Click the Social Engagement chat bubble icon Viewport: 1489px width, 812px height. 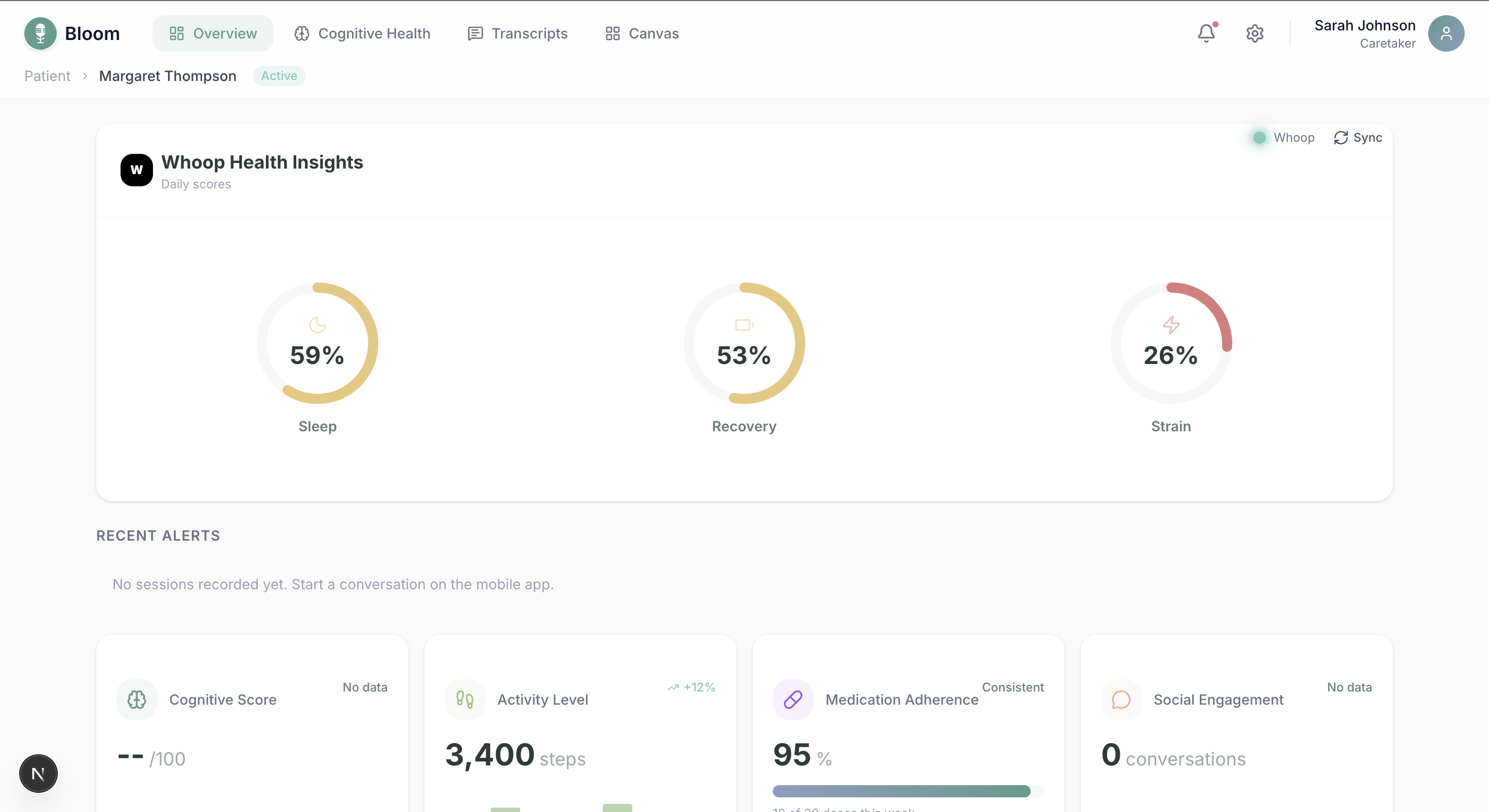[1121, 699]
